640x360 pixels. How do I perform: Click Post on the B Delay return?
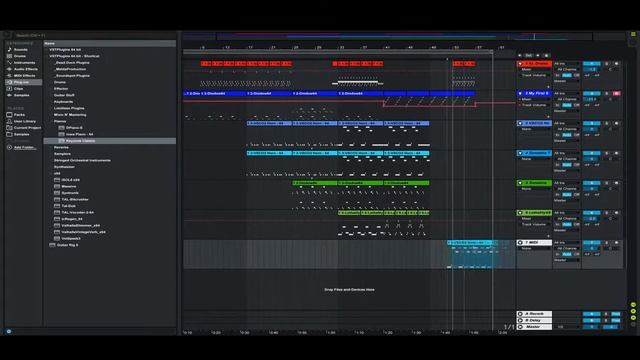tap(616, 320)
